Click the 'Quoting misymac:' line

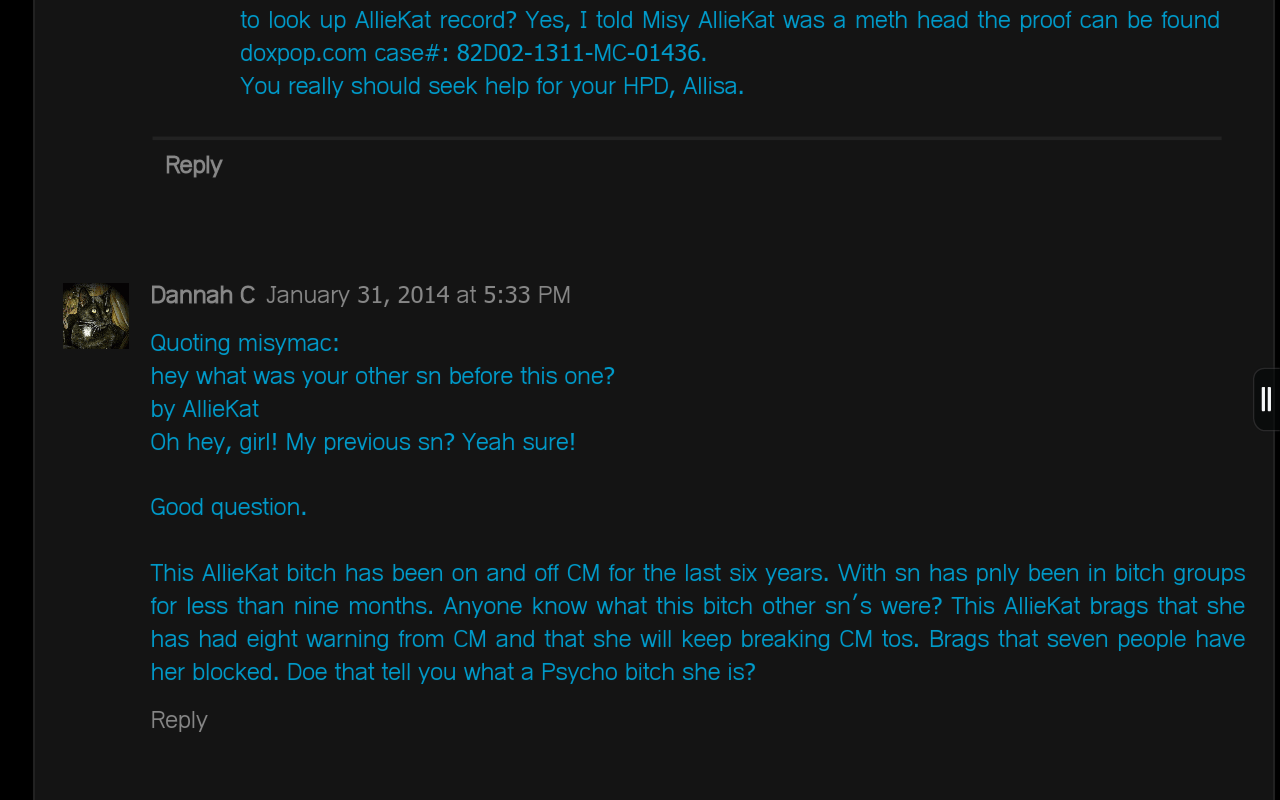(x=245, y=343)
